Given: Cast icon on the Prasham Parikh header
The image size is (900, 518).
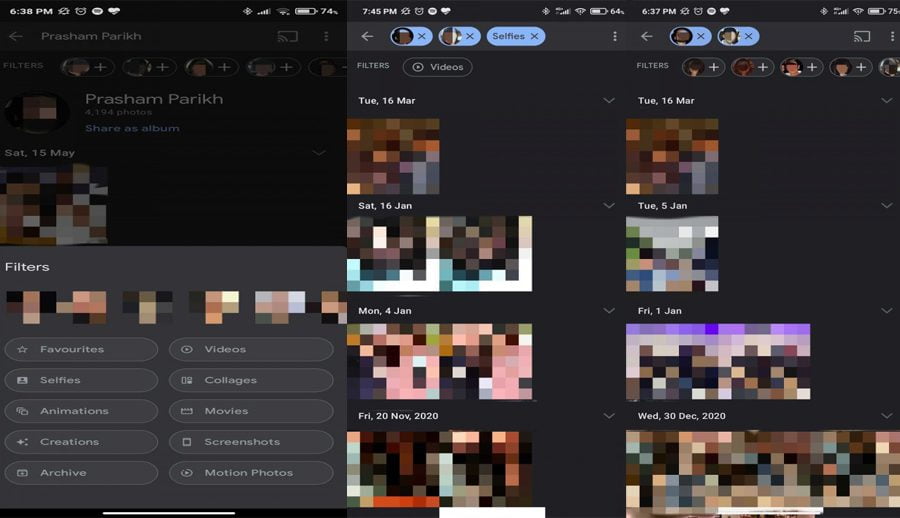Looking at the screenshot, I should 287,36.
